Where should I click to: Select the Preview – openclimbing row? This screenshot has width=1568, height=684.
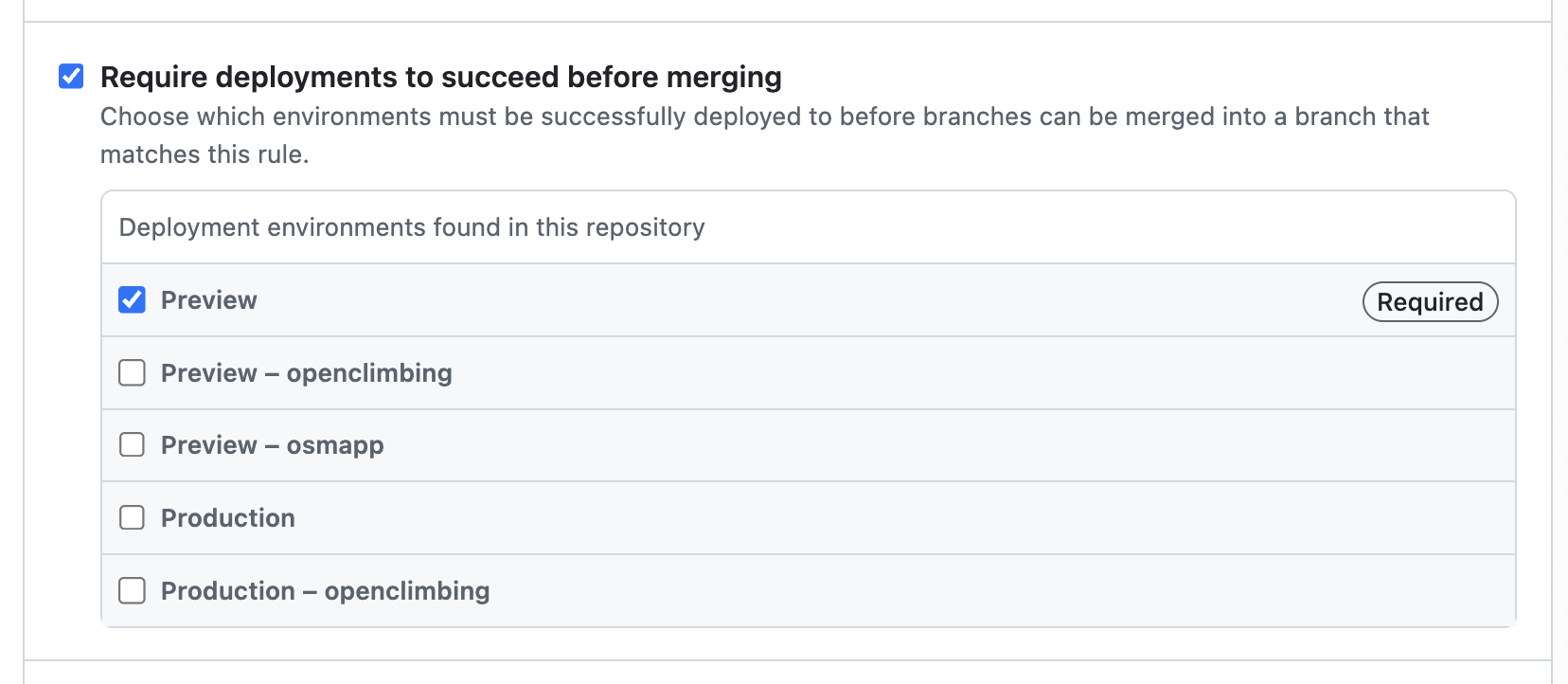[757, 372]
